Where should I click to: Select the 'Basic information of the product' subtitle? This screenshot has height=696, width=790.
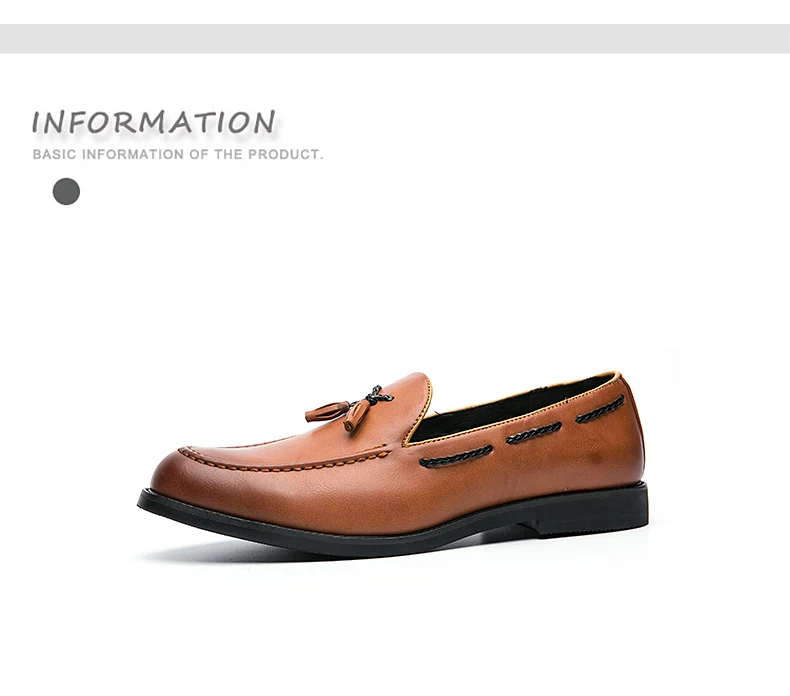coord(178,154)
